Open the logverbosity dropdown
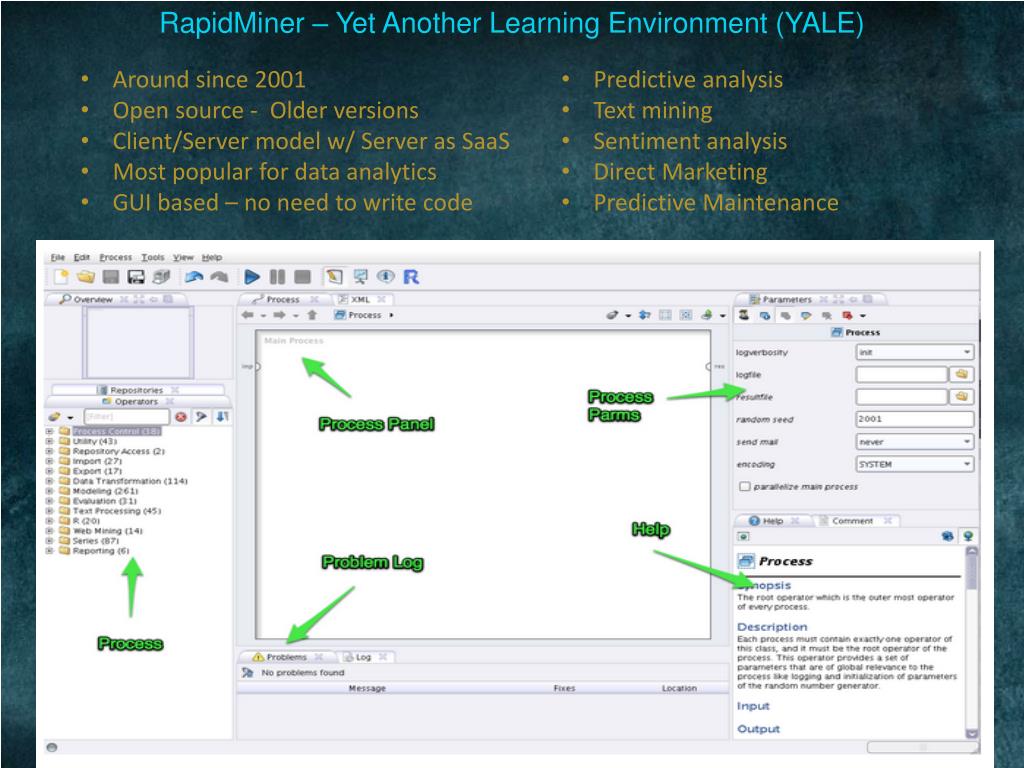The image size is (1024, 768). [914, 352]
